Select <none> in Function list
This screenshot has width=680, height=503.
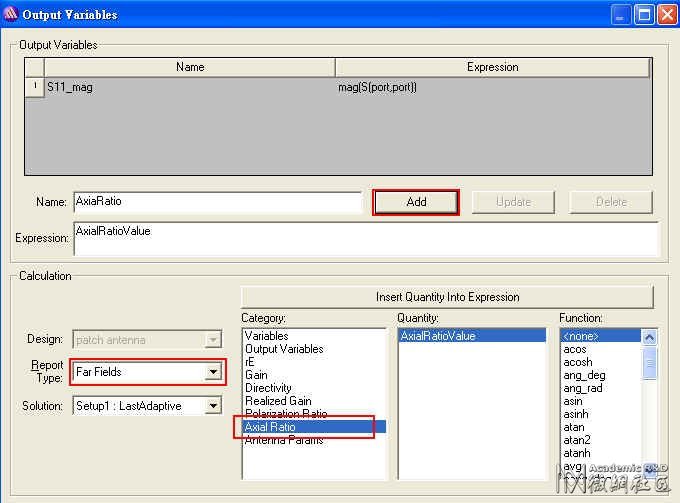coord(601,336)
